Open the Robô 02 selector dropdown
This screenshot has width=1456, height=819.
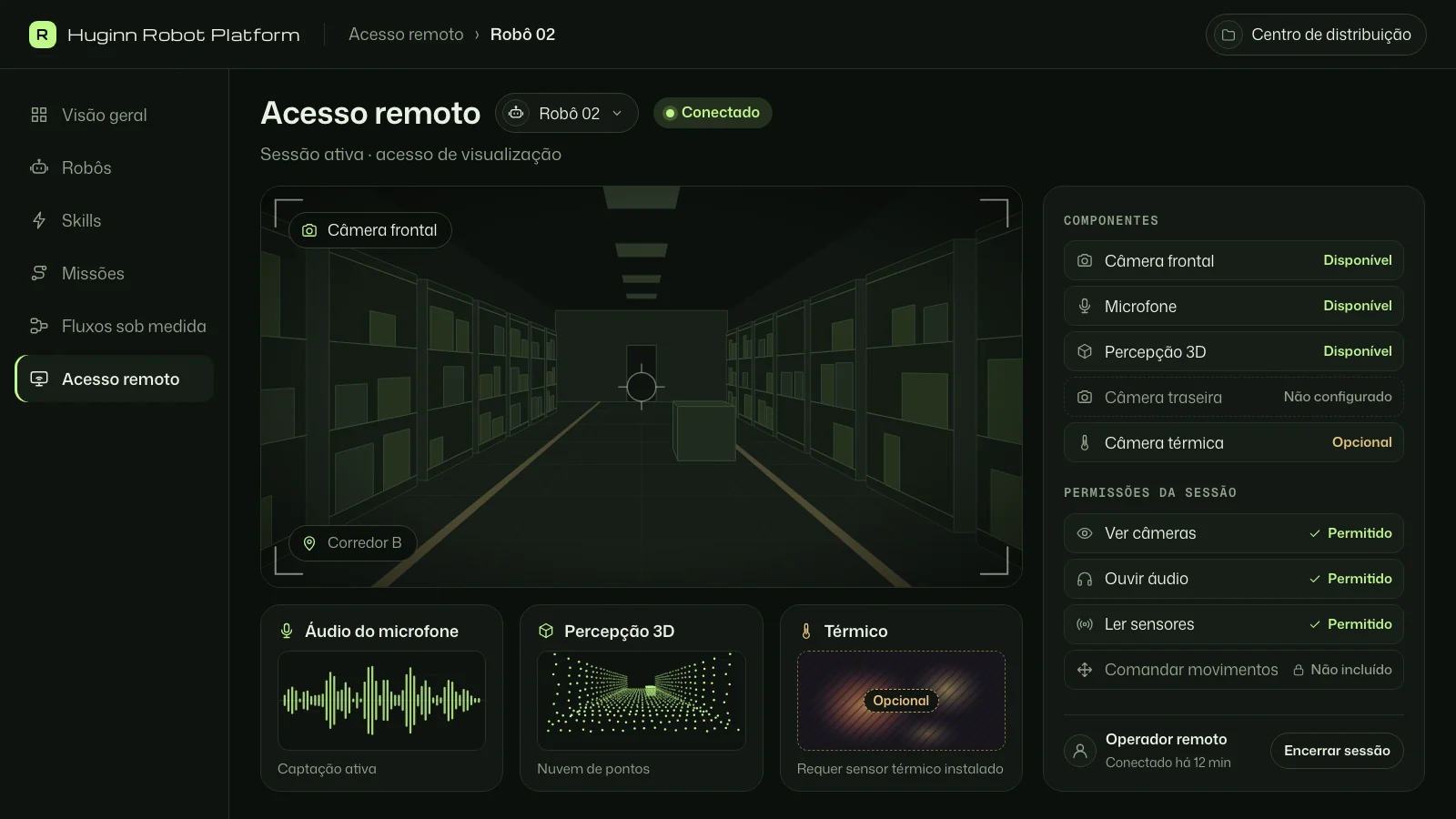567,113
